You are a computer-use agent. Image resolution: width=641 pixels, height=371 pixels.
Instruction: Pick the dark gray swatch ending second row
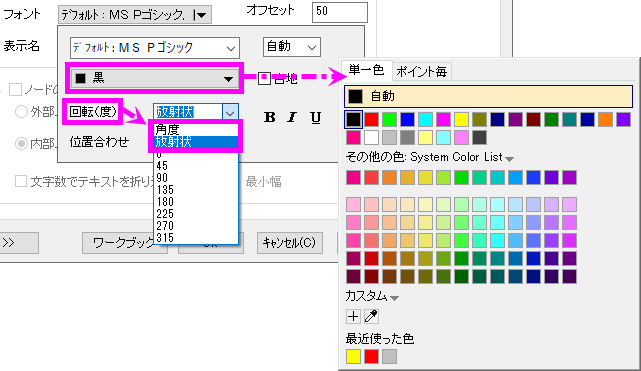(x=479, y=137)
